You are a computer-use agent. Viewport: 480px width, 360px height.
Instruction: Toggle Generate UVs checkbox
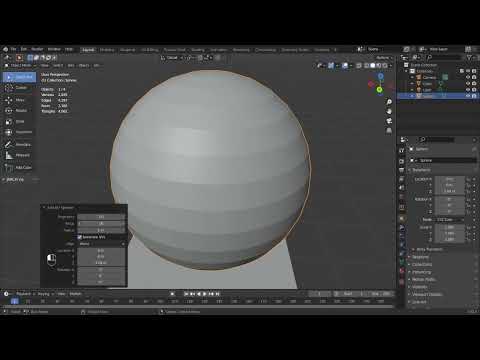(x=80, y=237)
